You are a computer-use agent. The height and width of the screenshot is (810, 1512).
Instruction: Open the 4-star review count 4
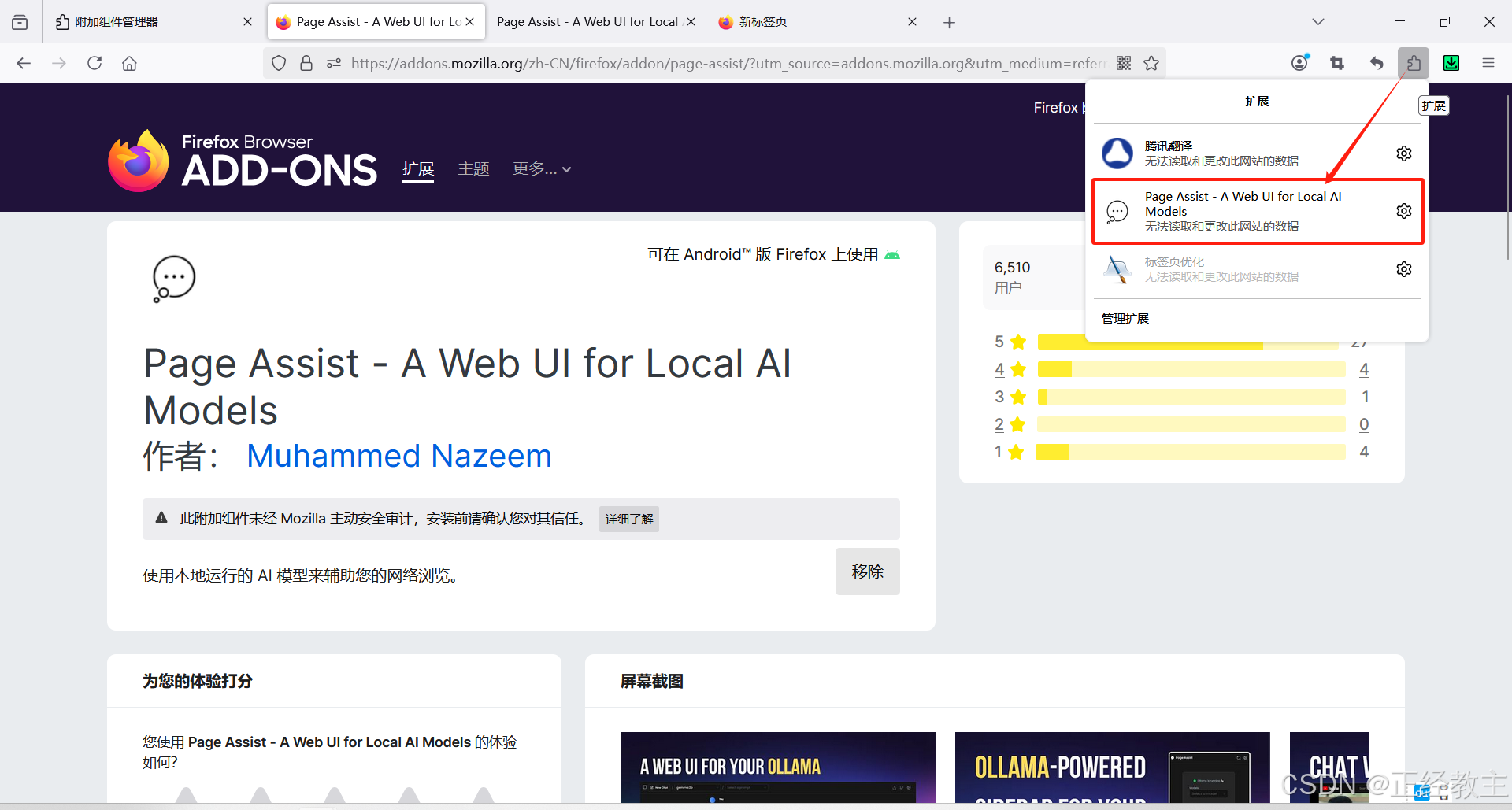(1364, 369)
